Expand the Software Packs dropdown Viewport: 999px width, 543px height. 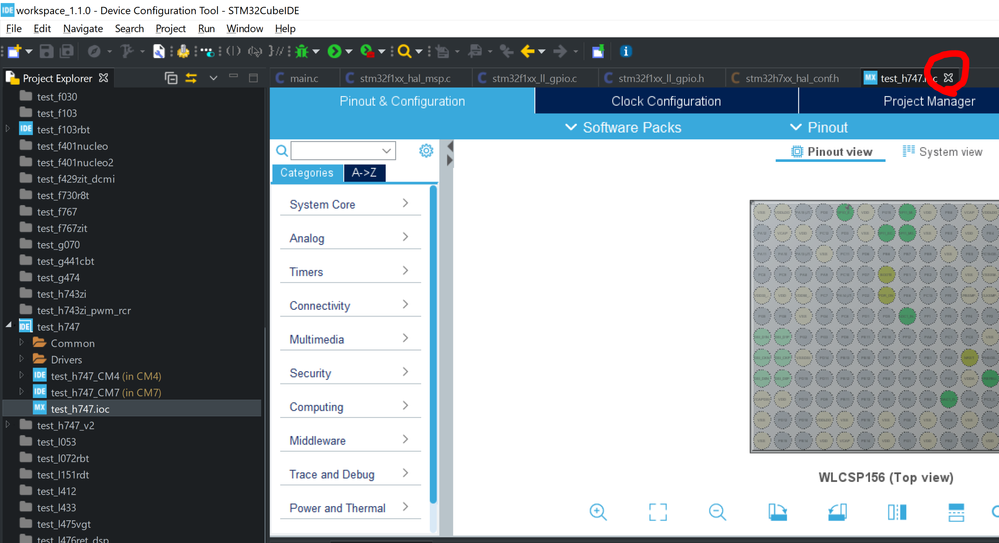click(623, 127)
